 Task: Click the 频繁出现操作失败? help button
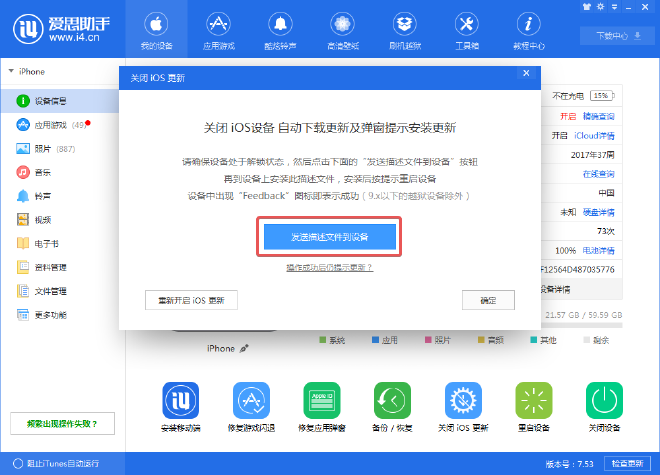pos(62,424)
